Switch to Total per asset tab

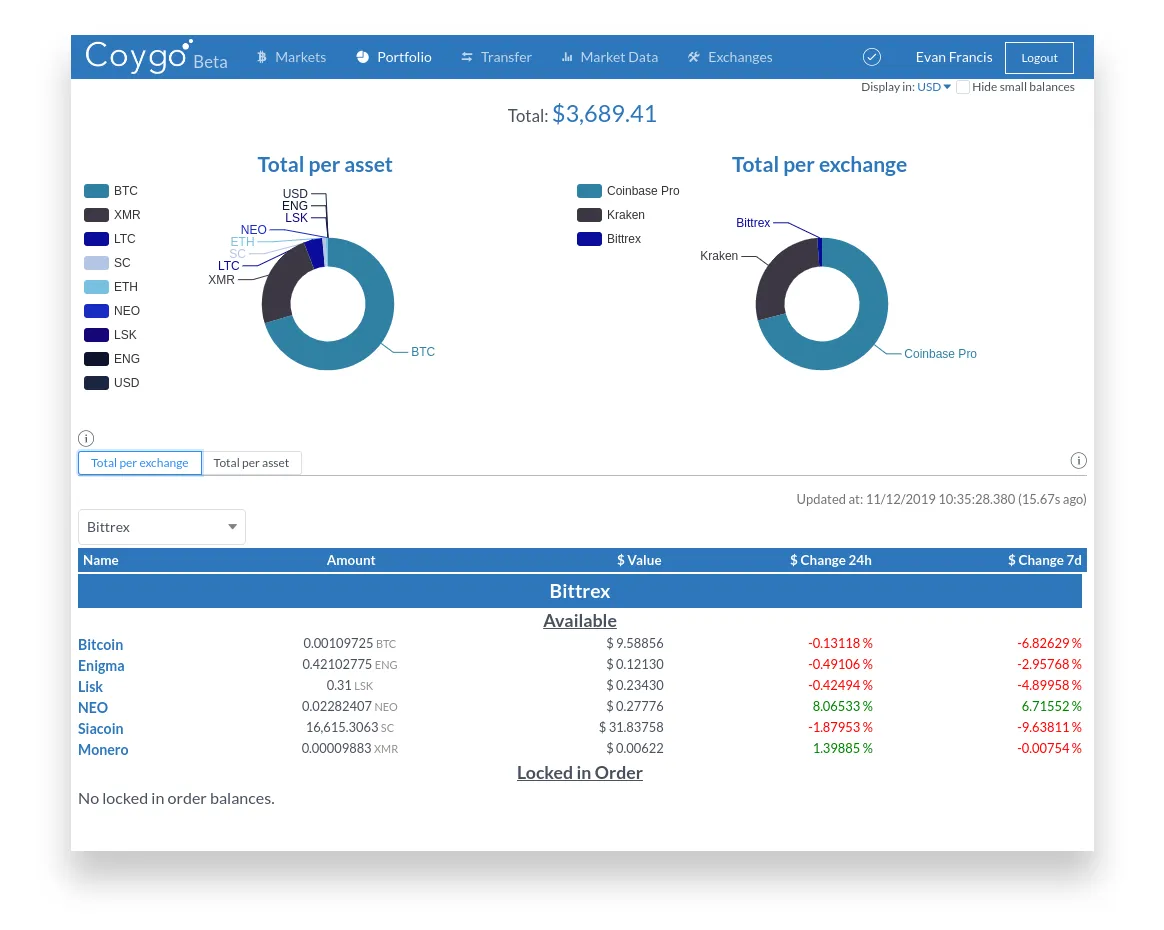tap(251, 463)
